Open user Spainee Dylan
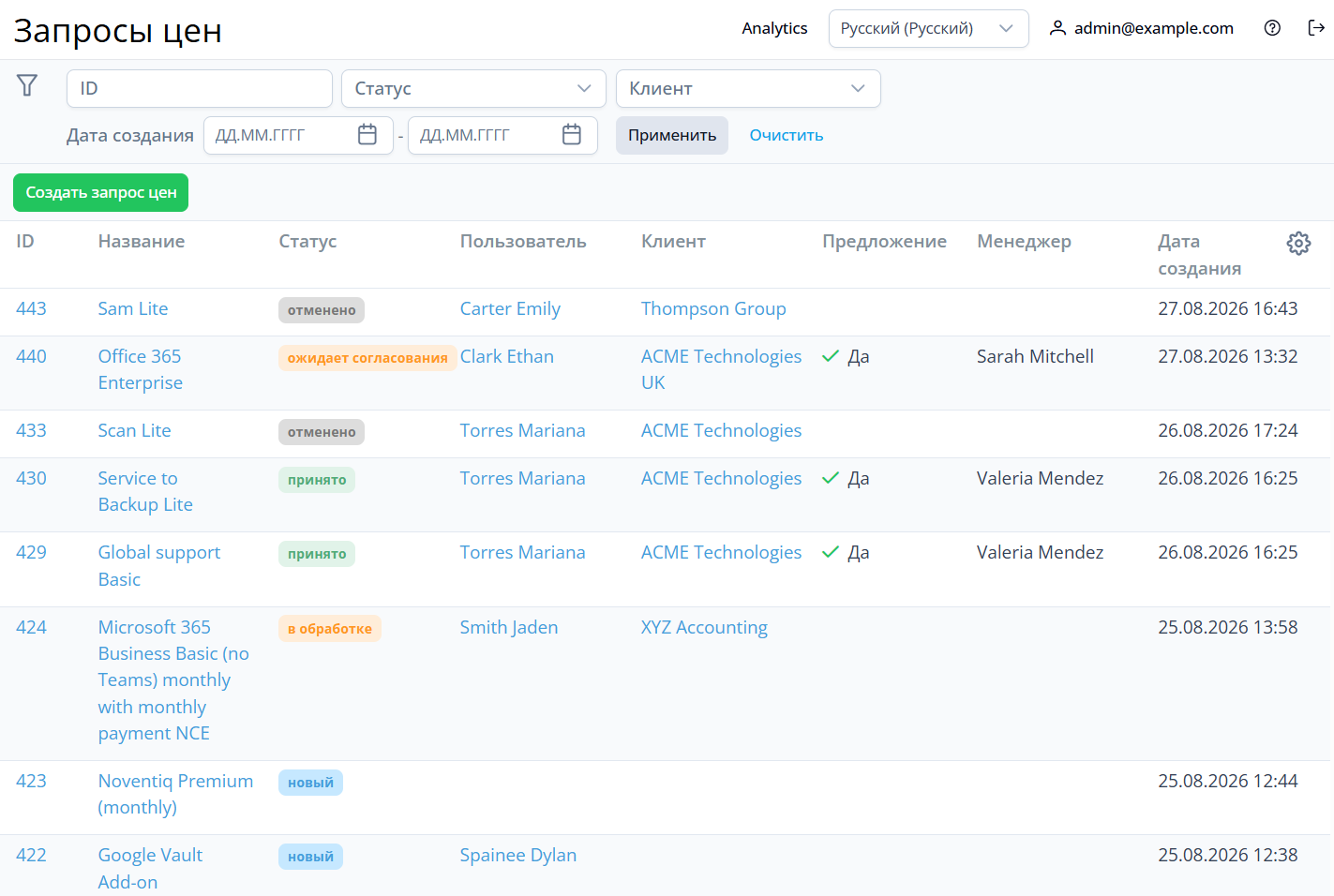This screenshot has width=1334, height=896. coord(517,855)
